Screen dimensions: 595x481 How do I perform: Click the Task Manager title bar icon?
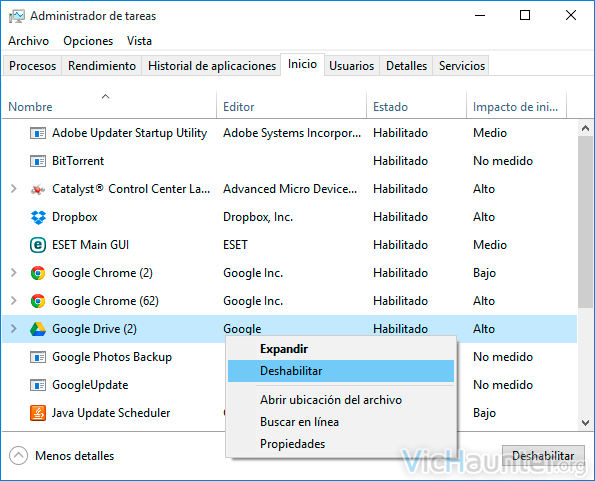point(16,16)
